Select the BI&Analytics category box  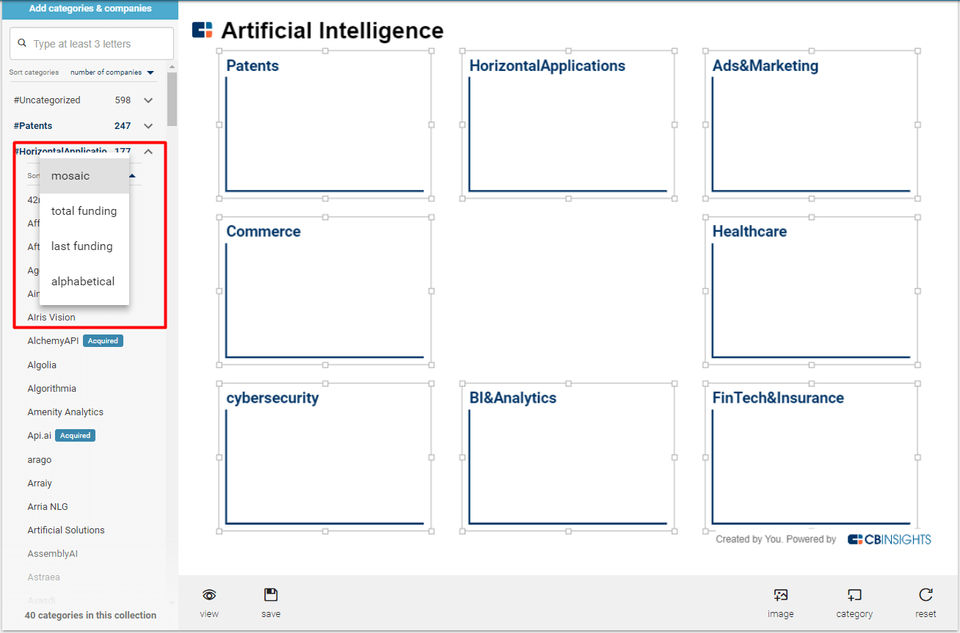pyautogui.click(x=568, y=457)
